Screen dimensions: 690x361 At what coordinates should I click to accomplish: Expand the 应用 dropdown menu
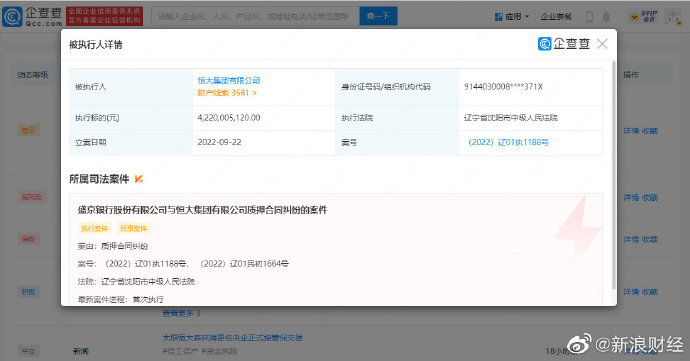pyautogui.click(x=512, y=17)
